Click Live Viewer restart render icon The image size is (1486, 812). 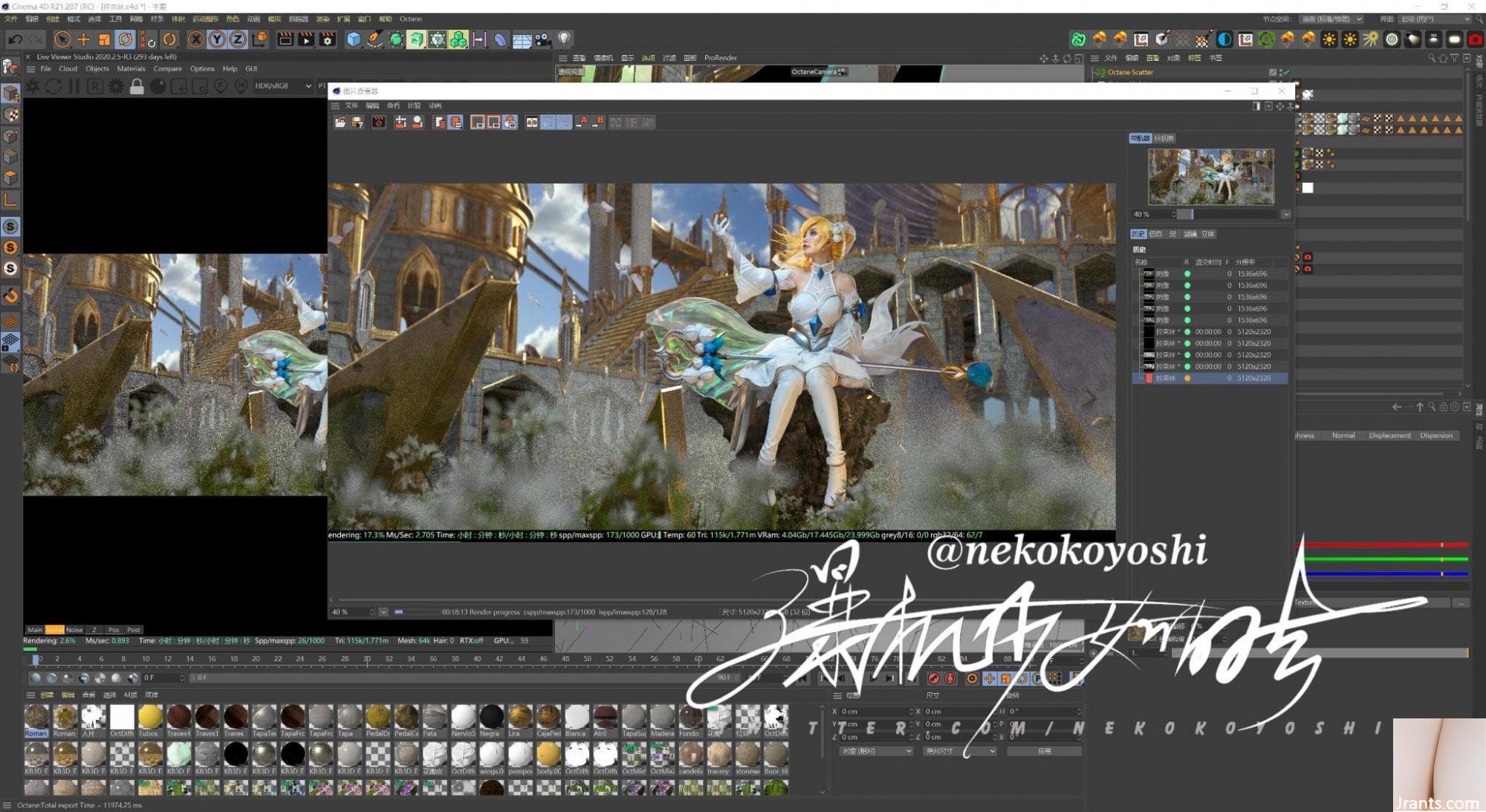point(53,86)
